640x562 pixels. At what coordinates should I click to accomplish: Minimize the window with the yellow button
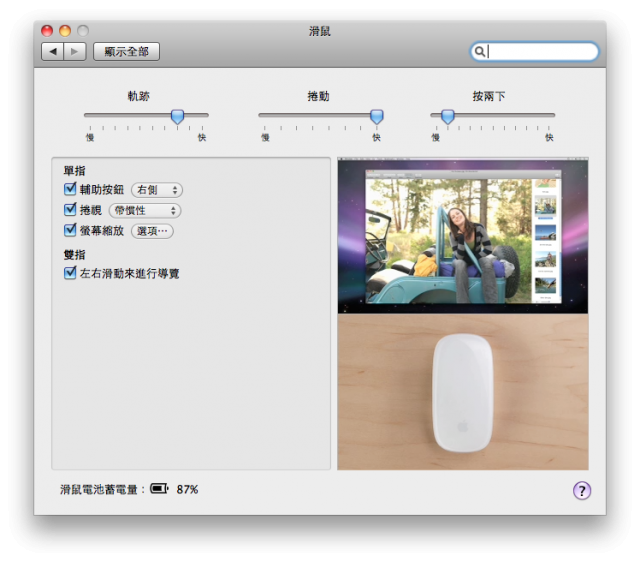pyautogui.click(x=65, y=31)
